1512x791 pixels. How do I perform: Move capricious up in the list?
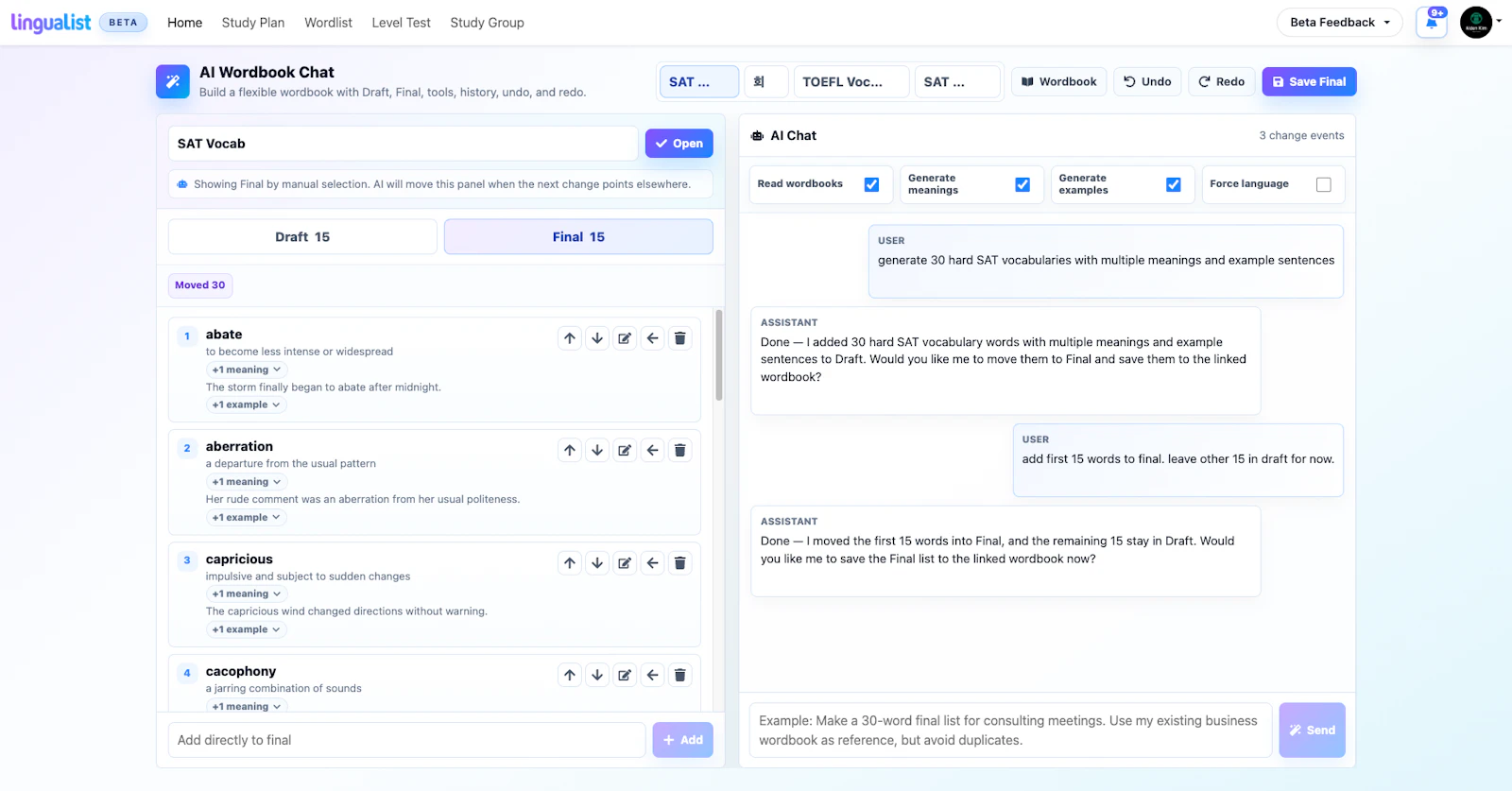click(x=570, y=563)
